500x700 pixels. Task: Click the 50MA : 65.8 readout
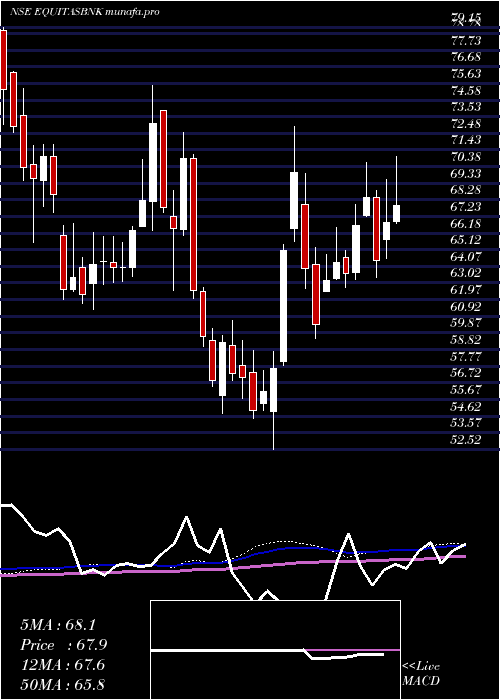[62, 684]
